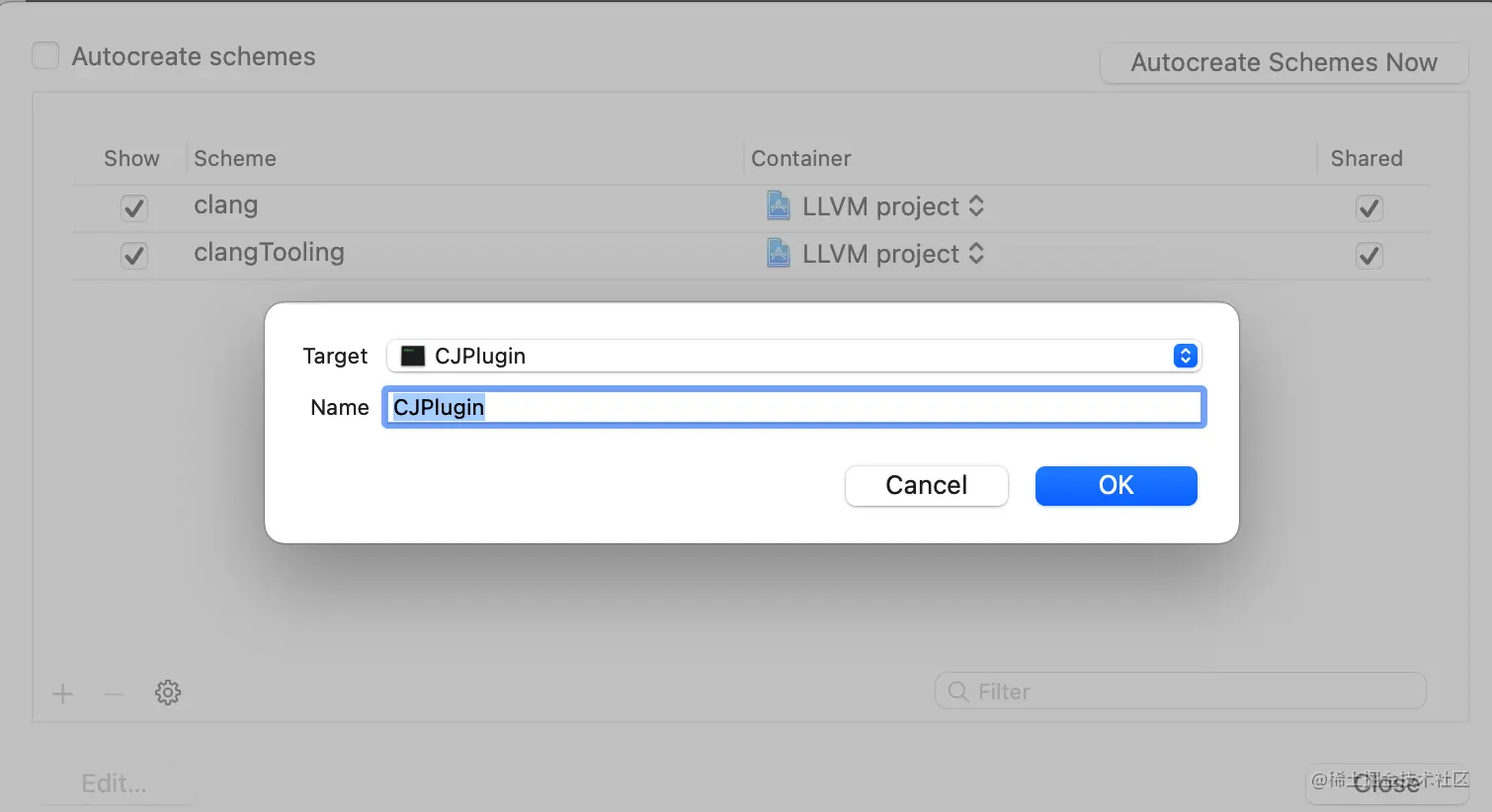Click the LLVM project icon in clang row
The width and height of the screenshot is (1492, 812).
click(779, 205)
